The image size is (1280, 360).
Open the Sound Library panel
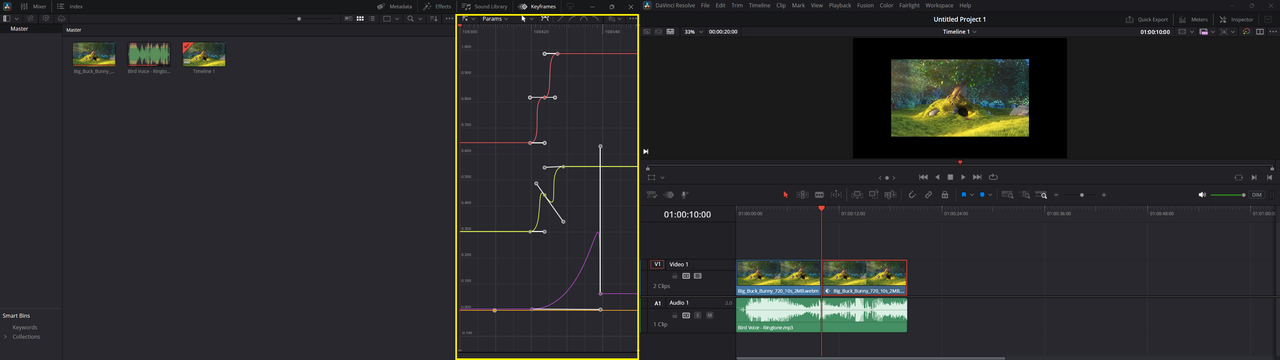point(484,6)
